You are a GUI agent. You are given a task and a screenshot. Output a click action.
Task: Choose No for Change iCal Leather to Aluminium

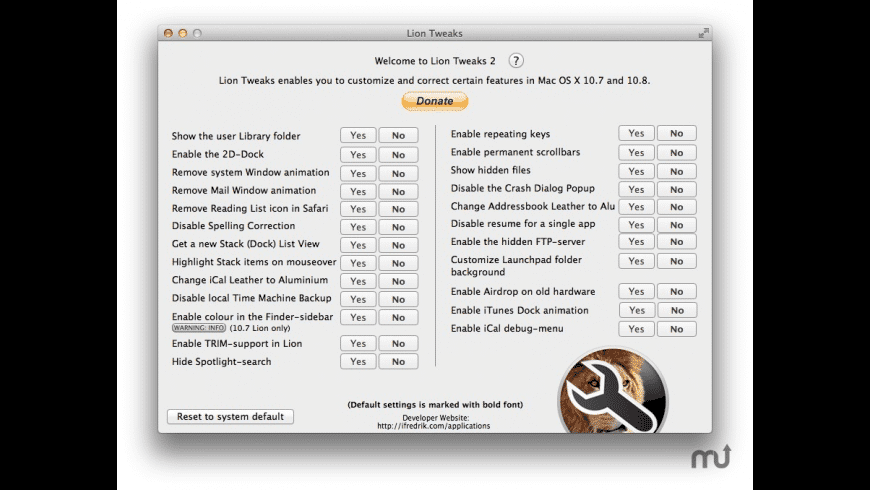point(398,281)
